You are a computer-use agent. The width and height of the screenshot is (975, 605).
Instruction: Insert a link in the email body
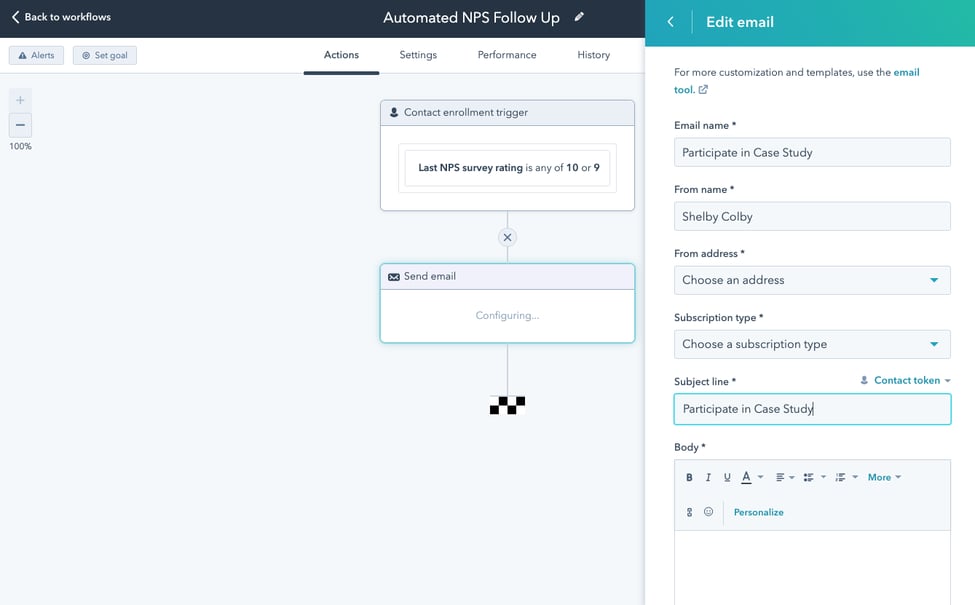click(688, 511)
